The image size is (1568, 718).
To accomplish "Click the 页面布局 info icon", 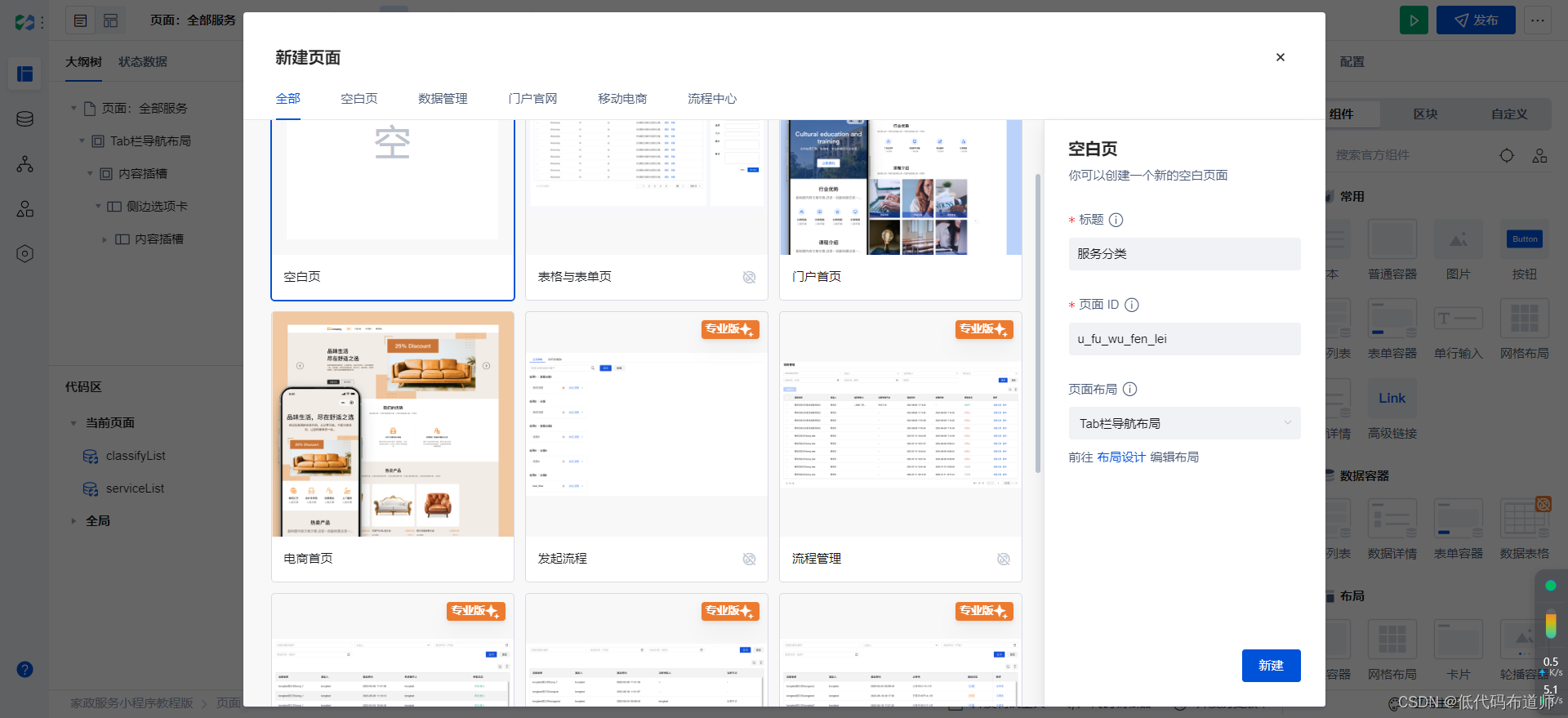I will pos(1130,390).
